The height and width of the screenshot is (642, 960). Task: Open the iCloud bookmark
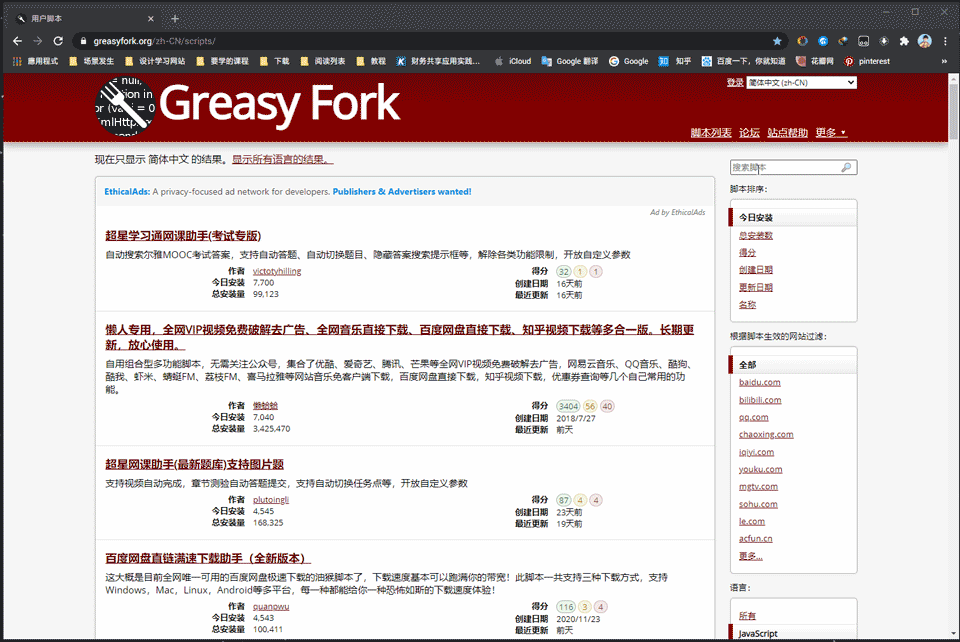coord(513,61)
